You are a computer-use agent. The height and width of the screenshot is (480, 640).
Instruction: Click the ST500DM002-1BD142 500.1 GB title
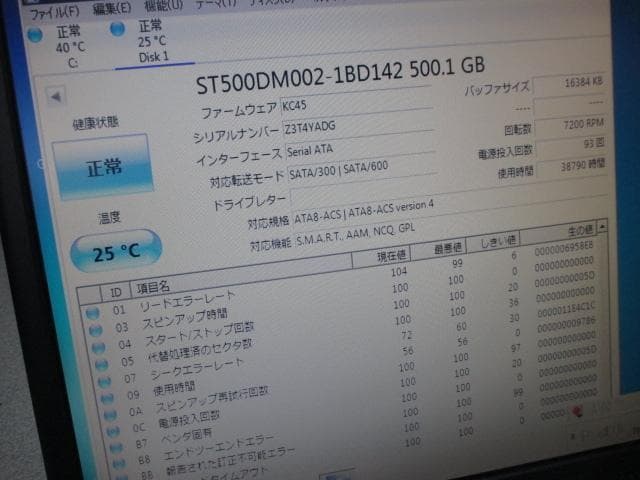pos(341,76)
